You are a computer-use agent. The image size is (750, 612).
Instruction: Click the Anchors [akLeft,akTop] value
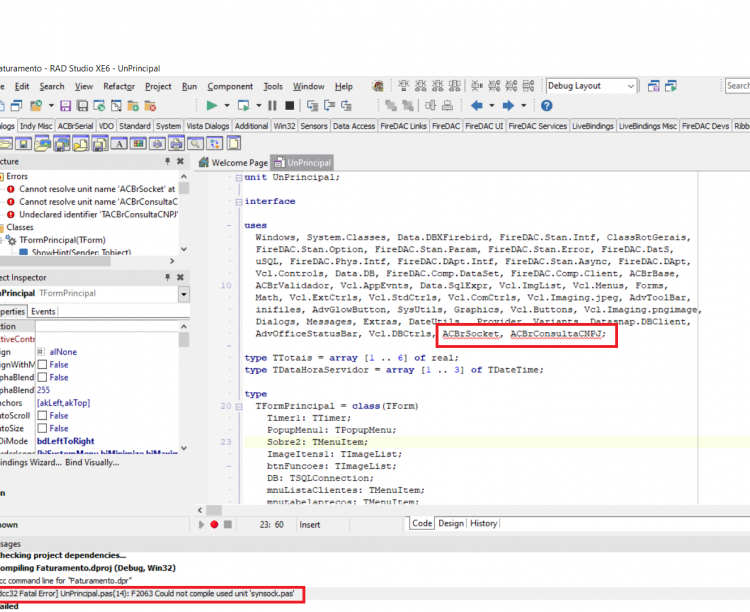pos(63,403)
